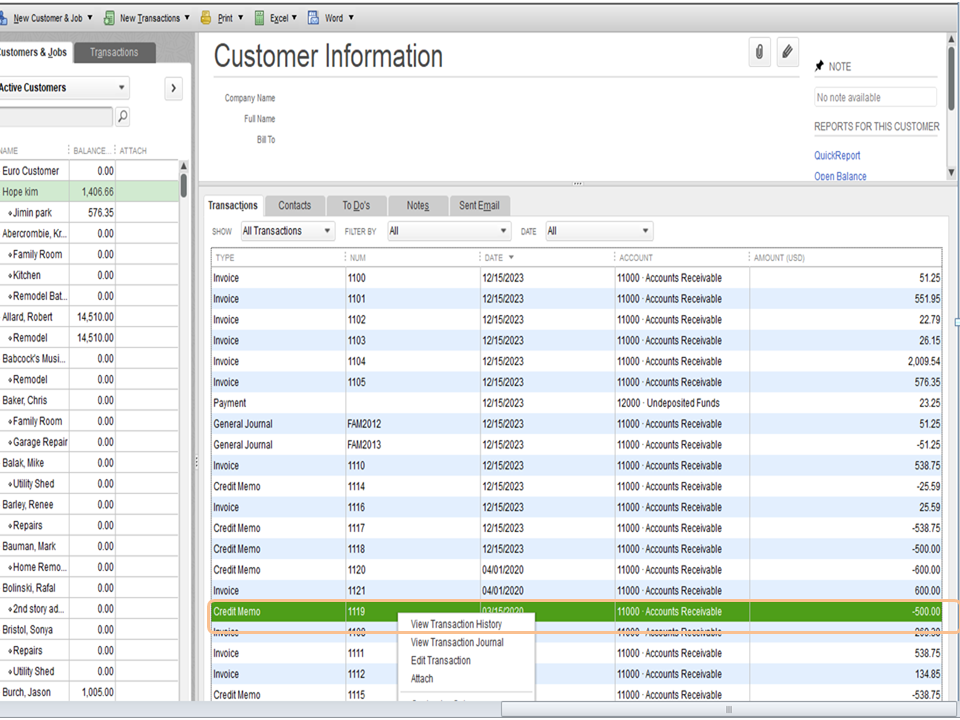Click the customer search magnifier icon
The image size is (960, 720).
(122, 117)
